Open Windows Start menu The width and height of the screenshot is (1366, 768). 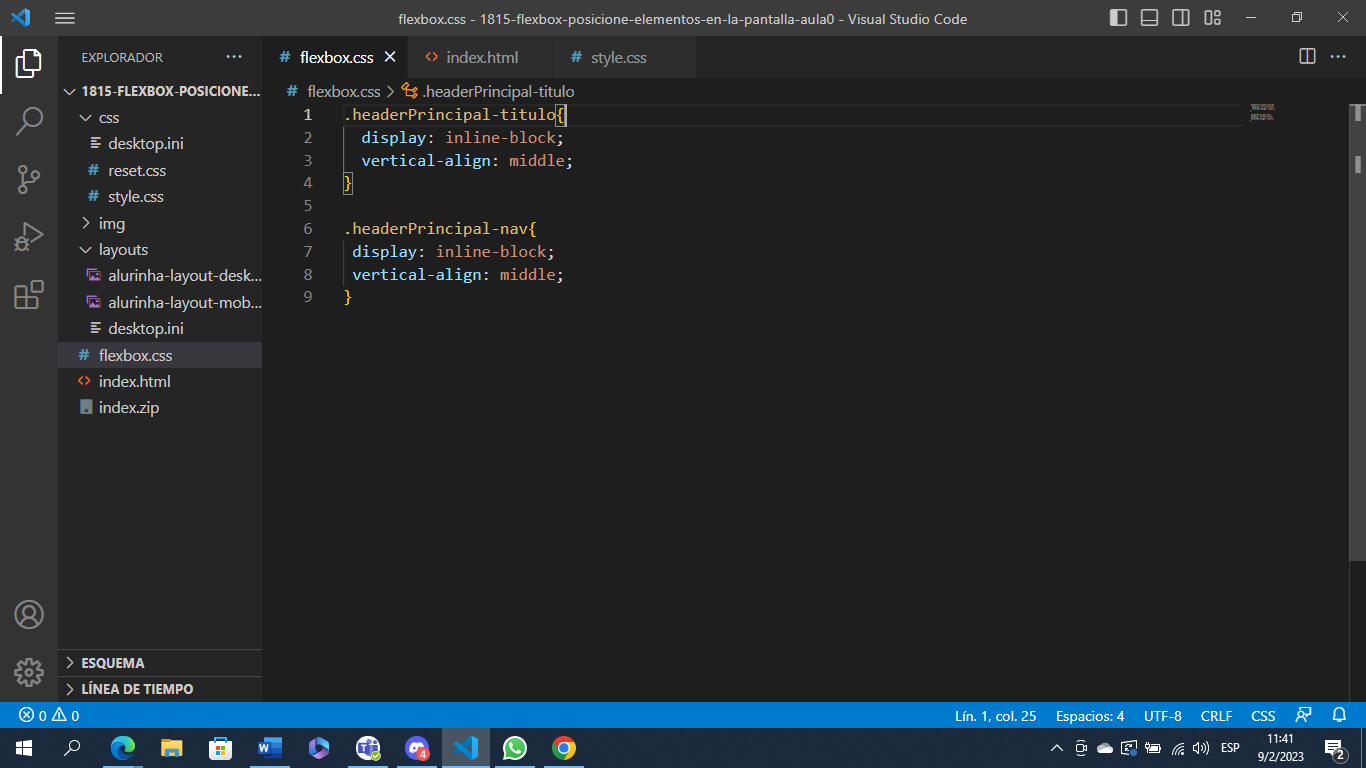pyautogui.click(x=23, y=748)
